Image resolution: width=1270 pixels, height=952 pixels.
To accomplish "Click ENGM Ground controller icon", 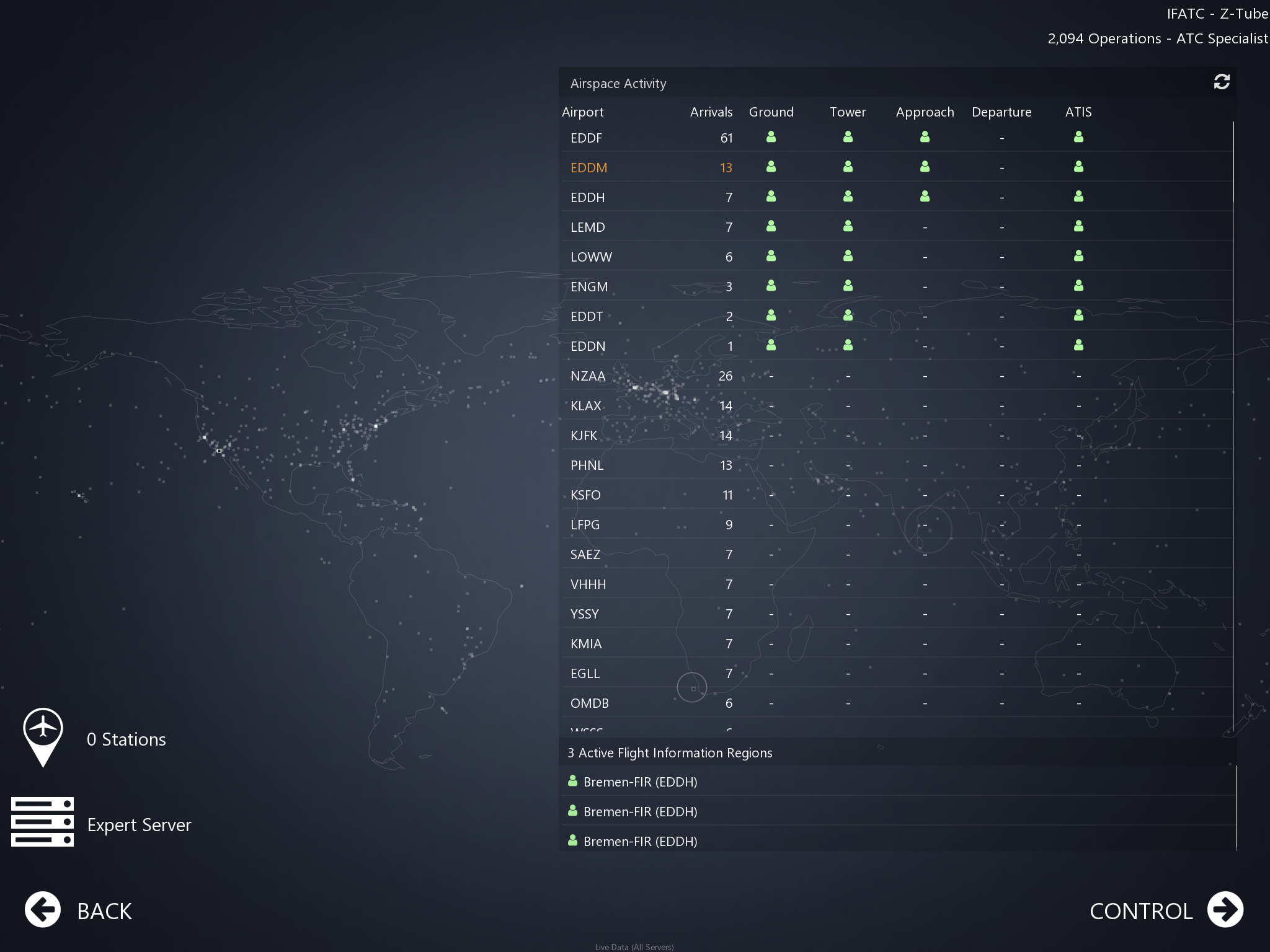I will click(771, 286).
